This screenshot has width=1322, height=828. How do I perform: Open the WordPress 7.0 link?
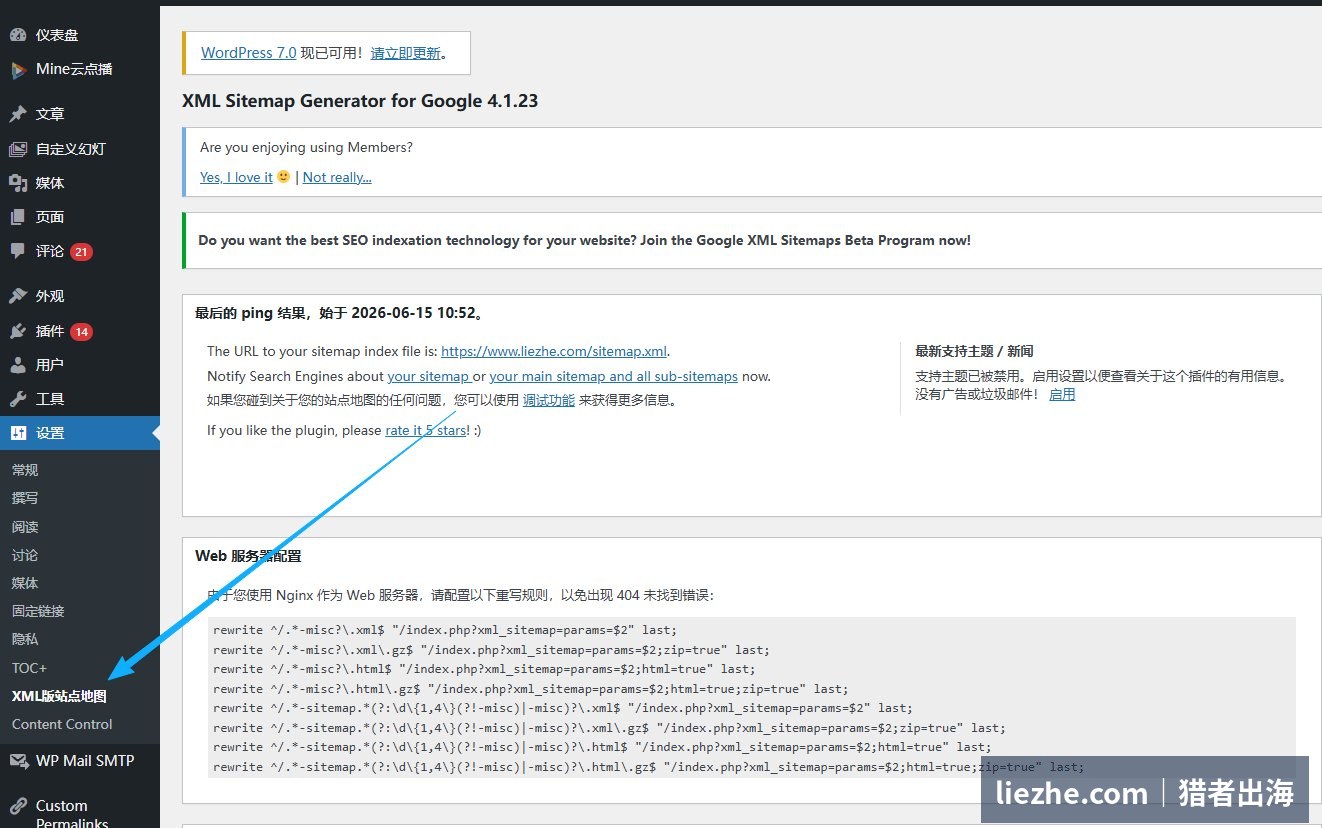coord(248,53)
